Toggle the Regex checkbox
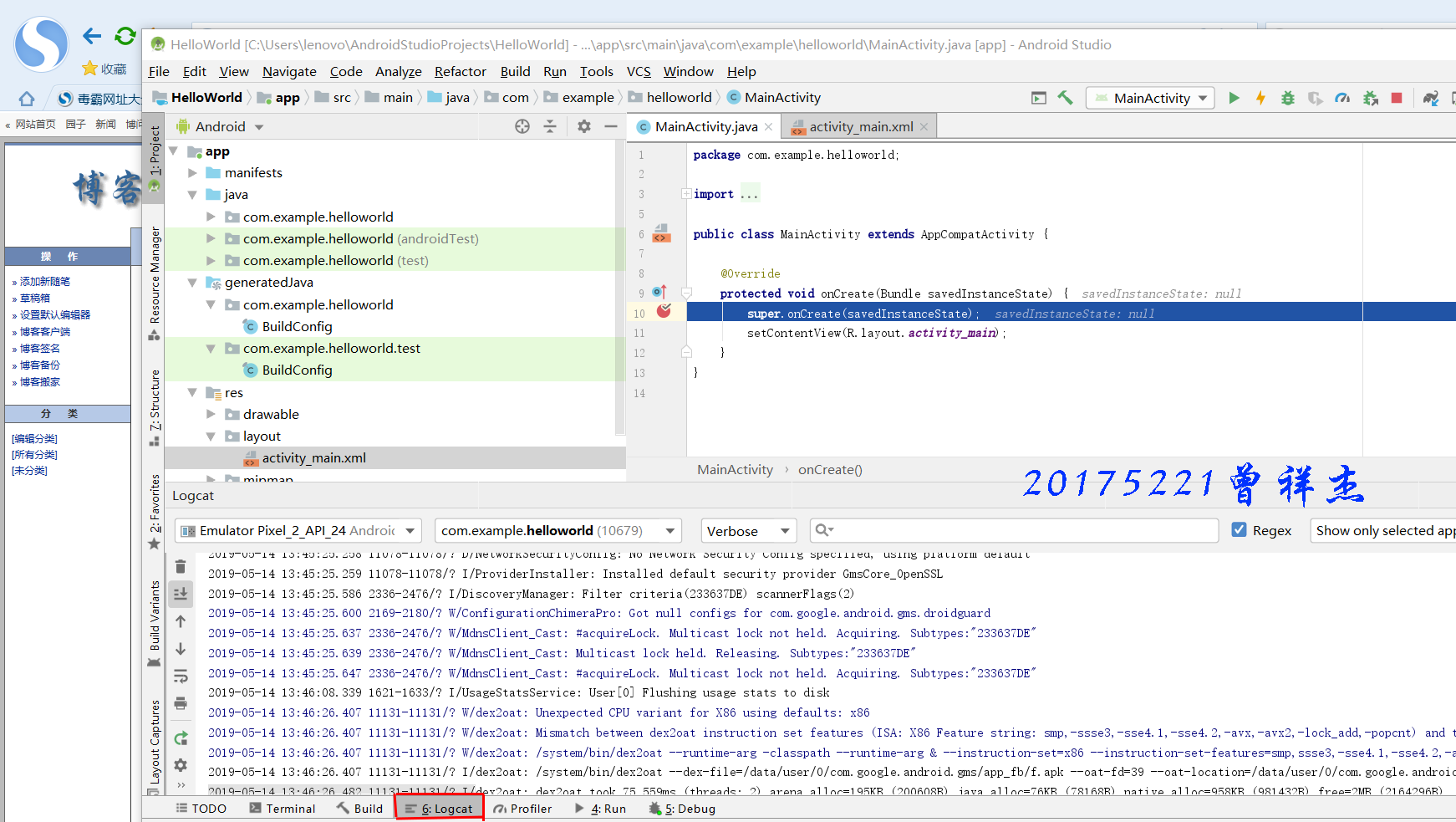This screenshot has height=822, width=1456. click(x=1240, y=529)
